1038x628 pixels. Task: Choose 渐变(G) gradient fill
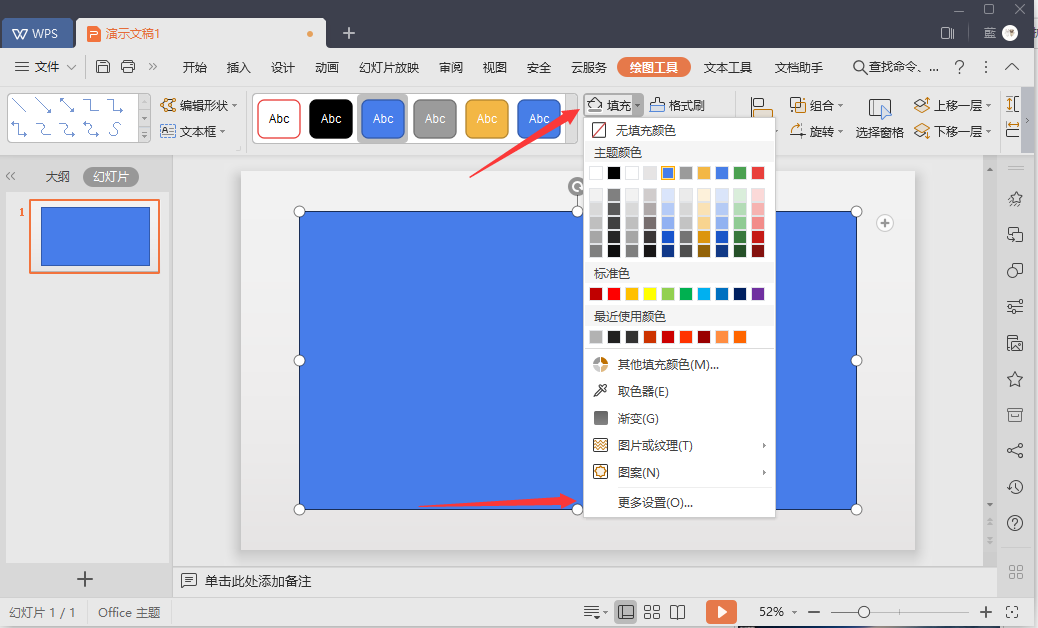point(625,418)
